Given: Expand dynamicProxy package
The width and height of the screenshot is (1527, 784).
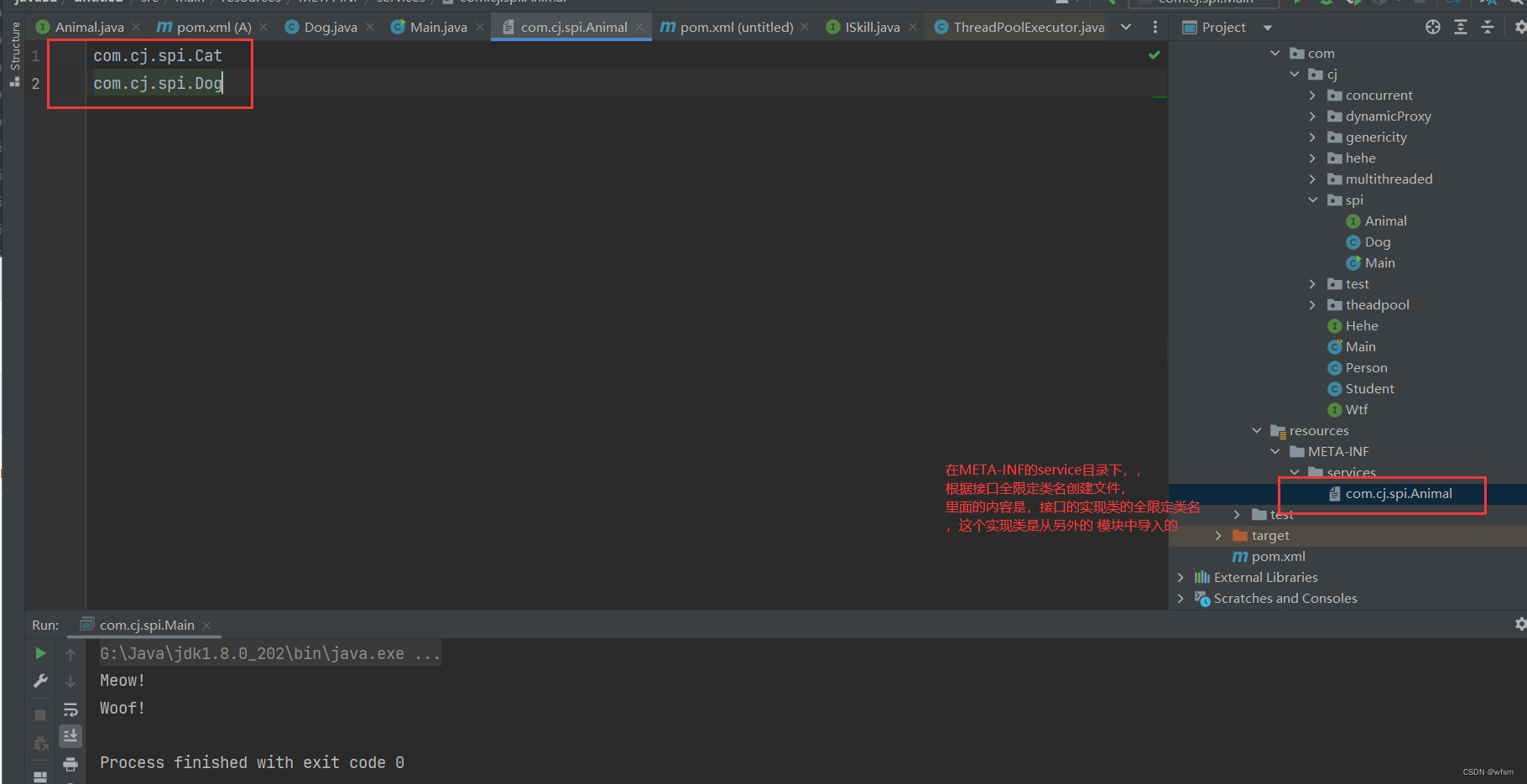Looking at the screenshot, I should [1313, 117].
